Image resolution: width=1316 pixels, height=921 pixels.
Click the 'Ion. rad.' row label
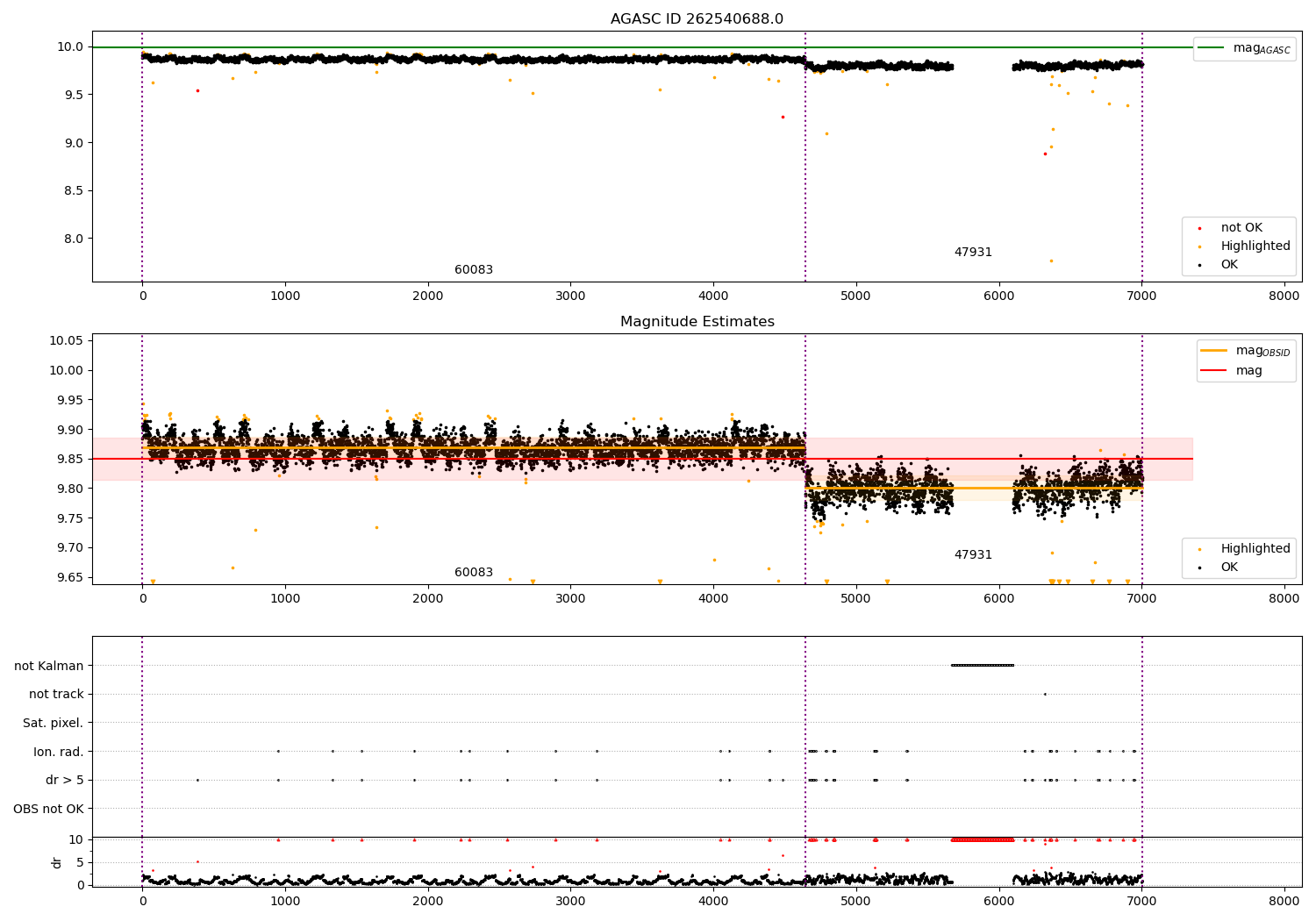tap(59, 752)
